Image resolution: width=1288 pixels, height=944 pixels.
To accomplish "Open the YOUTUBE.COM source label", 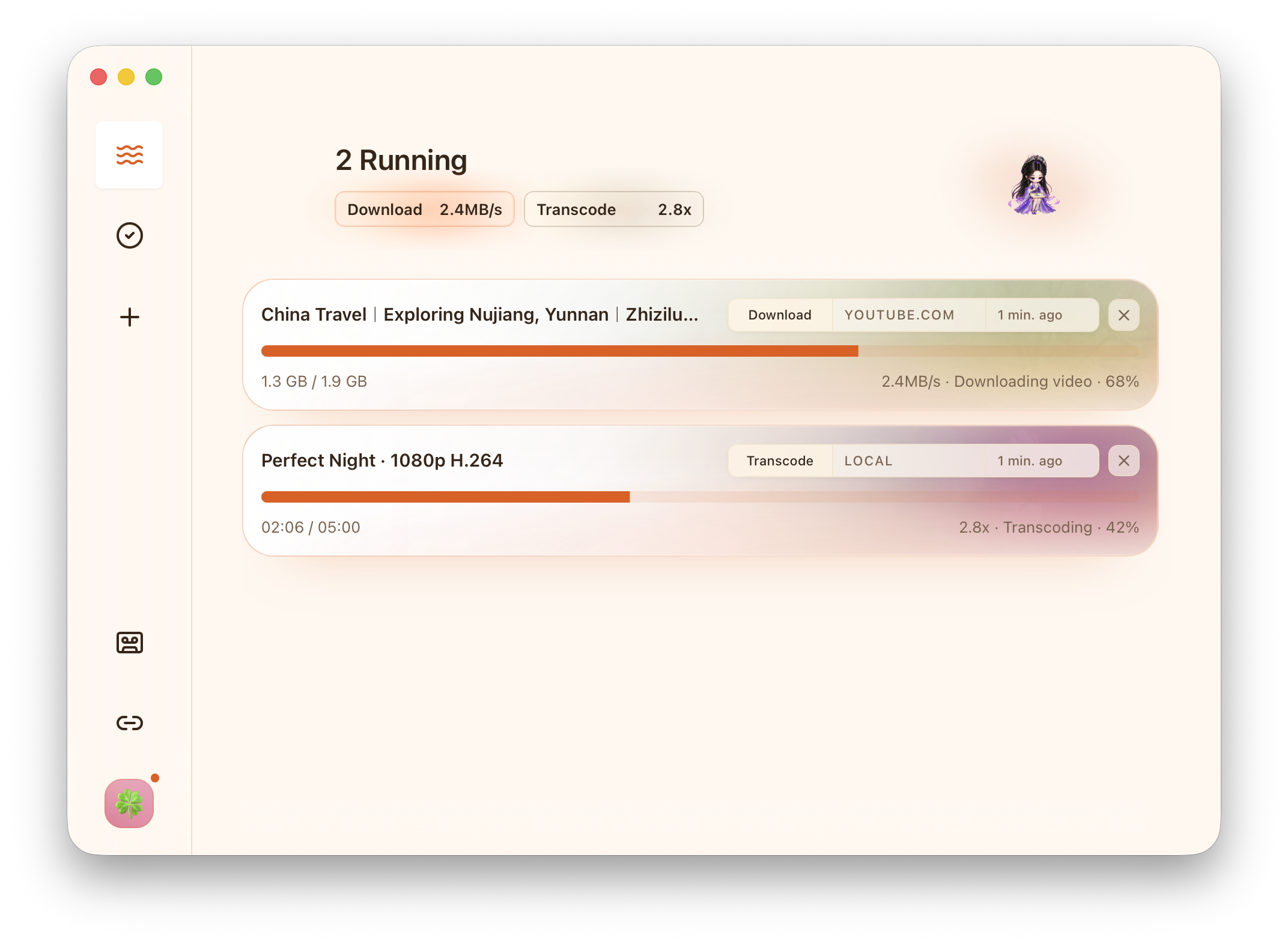I will point(899,315).
